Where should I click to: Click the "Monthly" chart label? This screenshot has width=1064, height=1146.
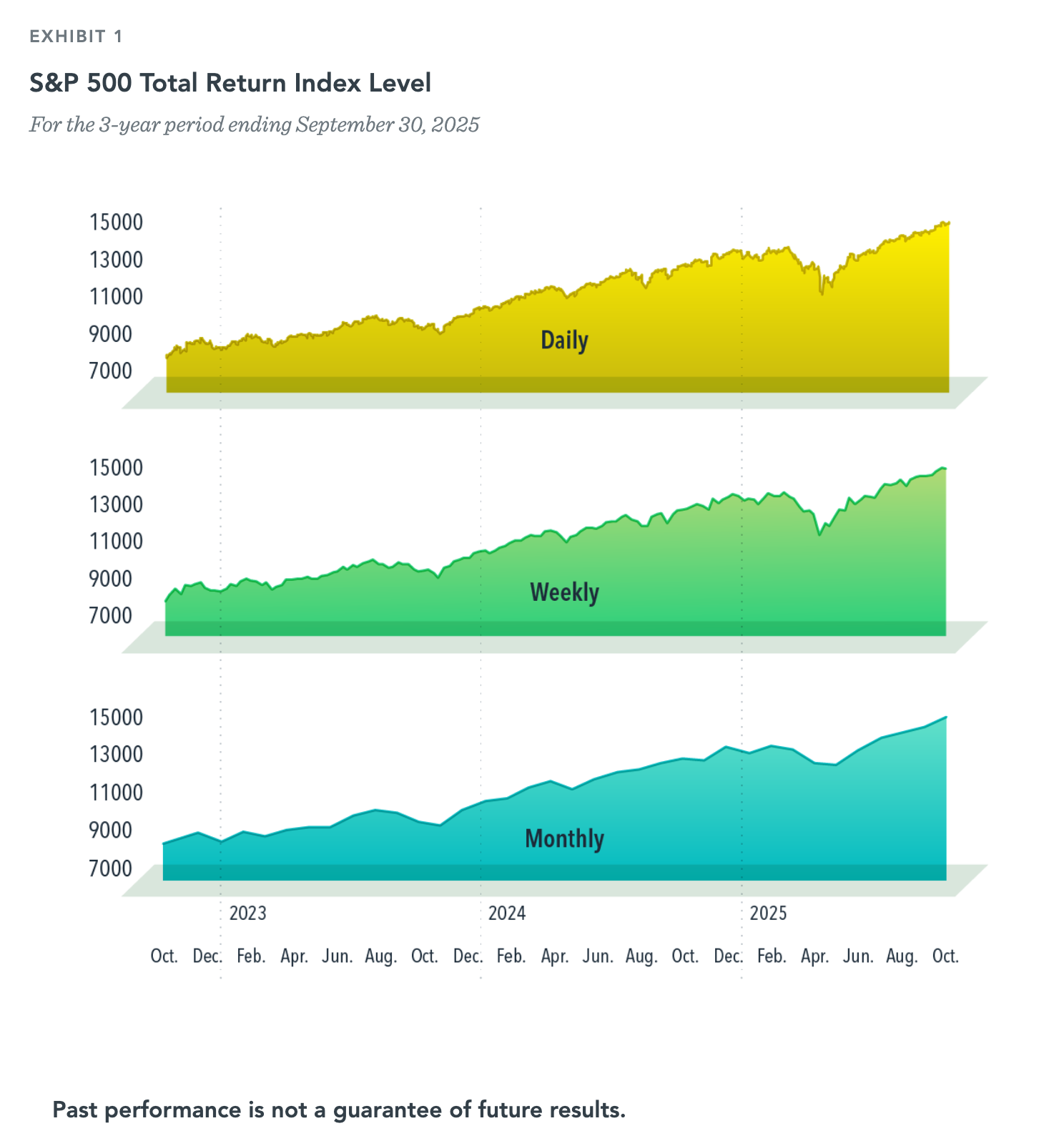(564, 838)
